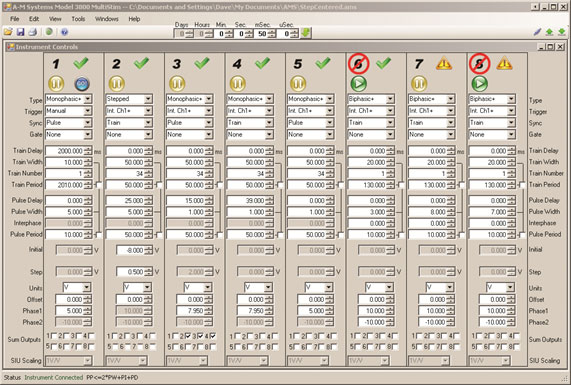Uncheck Sum Outputs box 2 in channel 3
This screenshot has height=385, width=571.
click(x=188, y=336)
